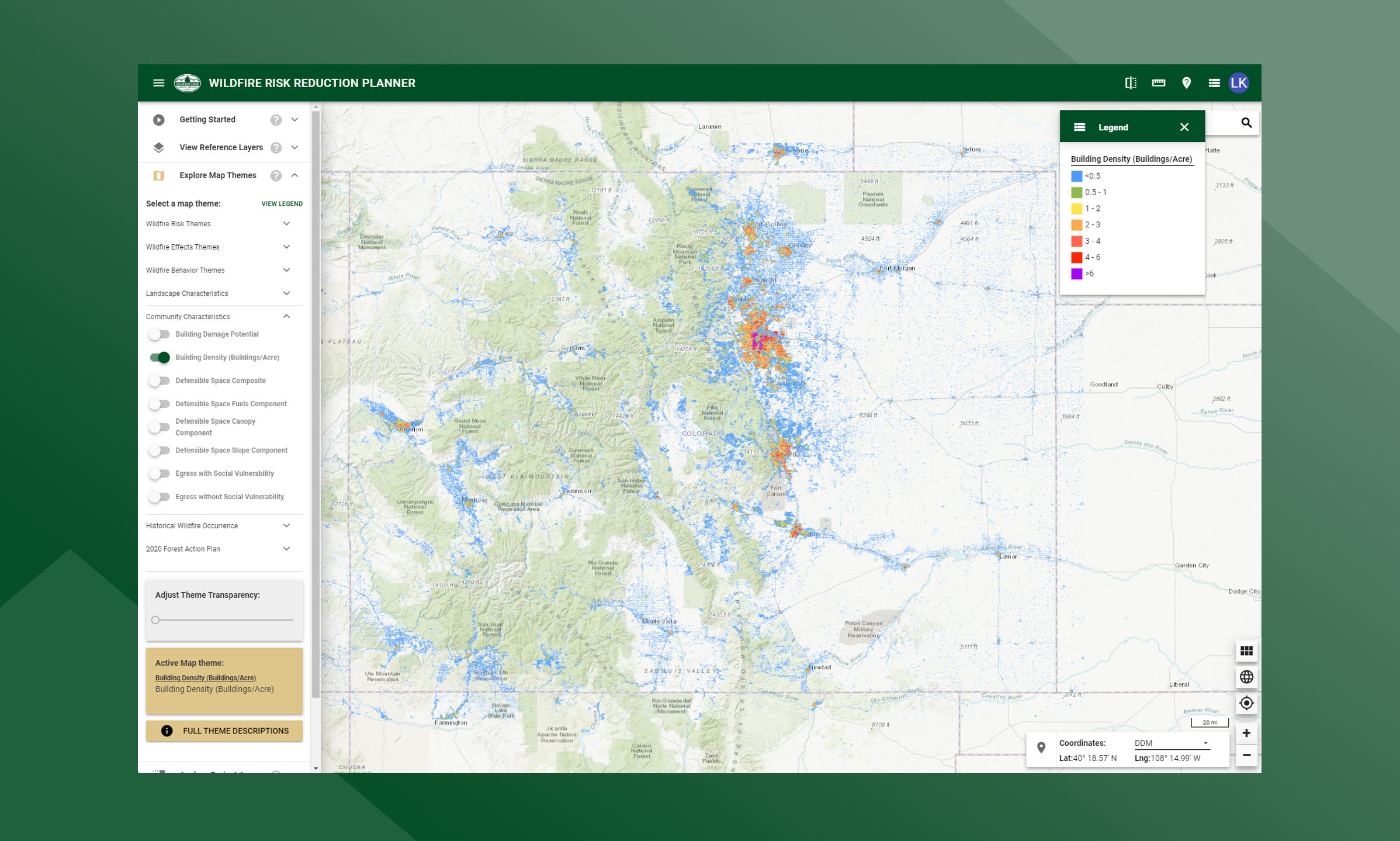The height and width of the screenshot is (841, 1400).
Task: Expand Landscape Characteristics group
Action: click(x=286, y=293)
